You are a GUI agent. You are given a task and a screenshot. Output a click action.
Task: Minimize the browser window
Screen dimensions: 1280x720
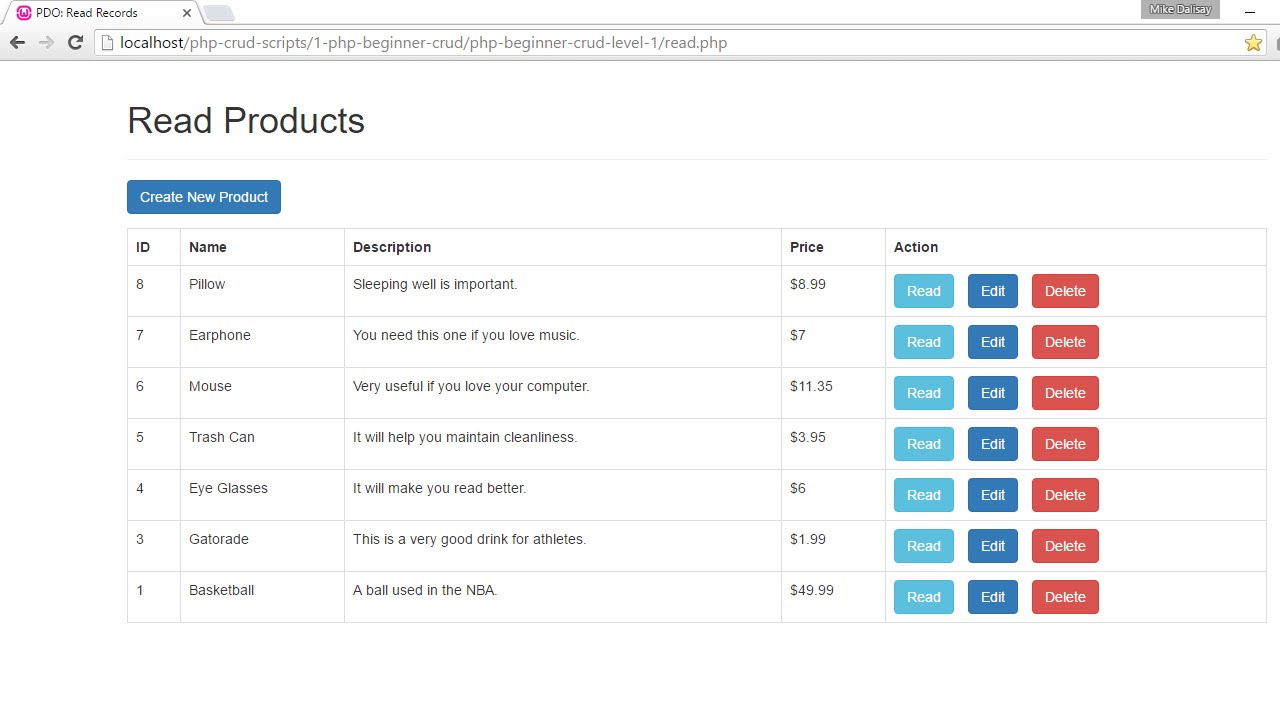1250,12
